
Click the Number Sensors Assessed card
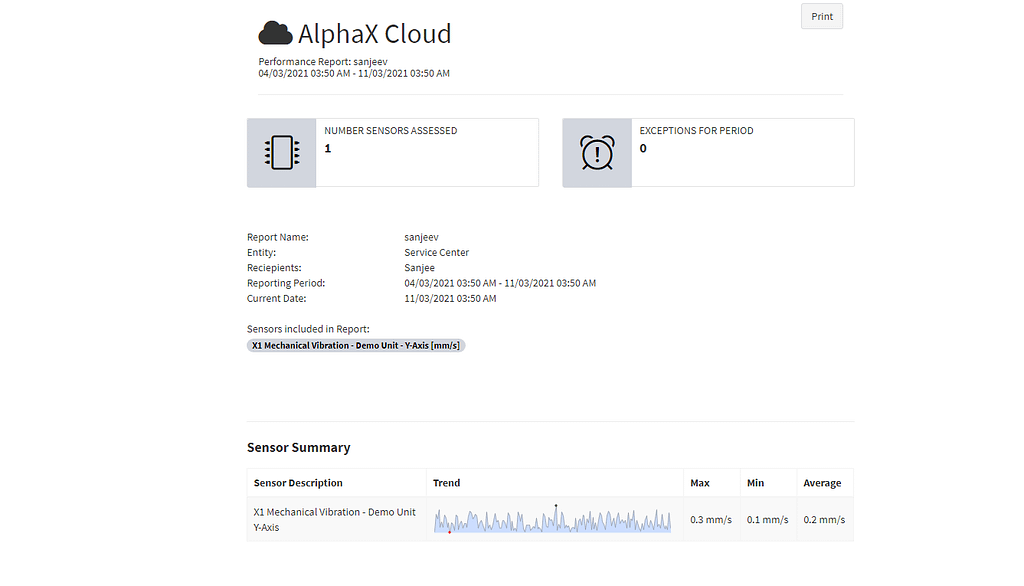coord(392,153)
